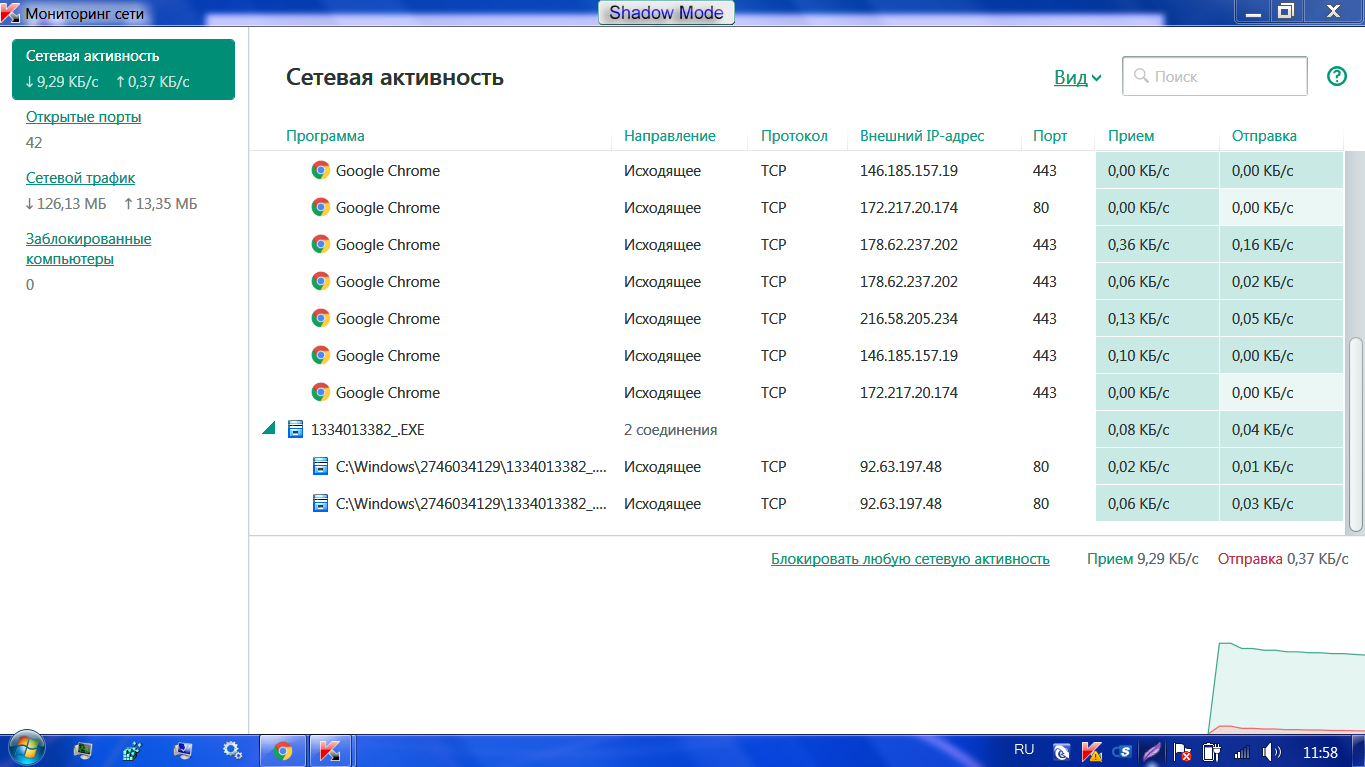
Task: Click the Поиск search field
Action: coord(1215,76)
